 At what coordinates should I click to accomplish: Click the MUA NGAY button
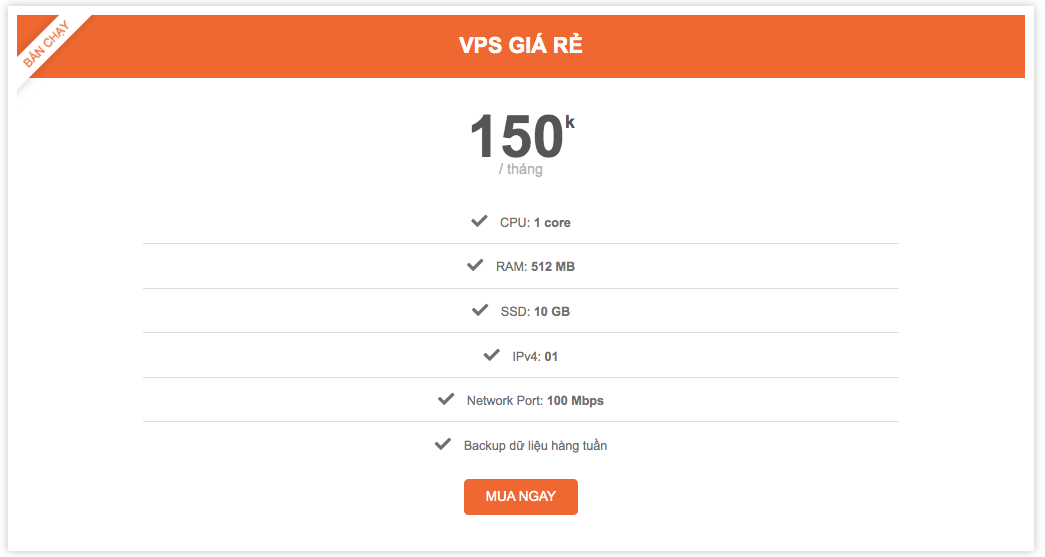(521, 496)
